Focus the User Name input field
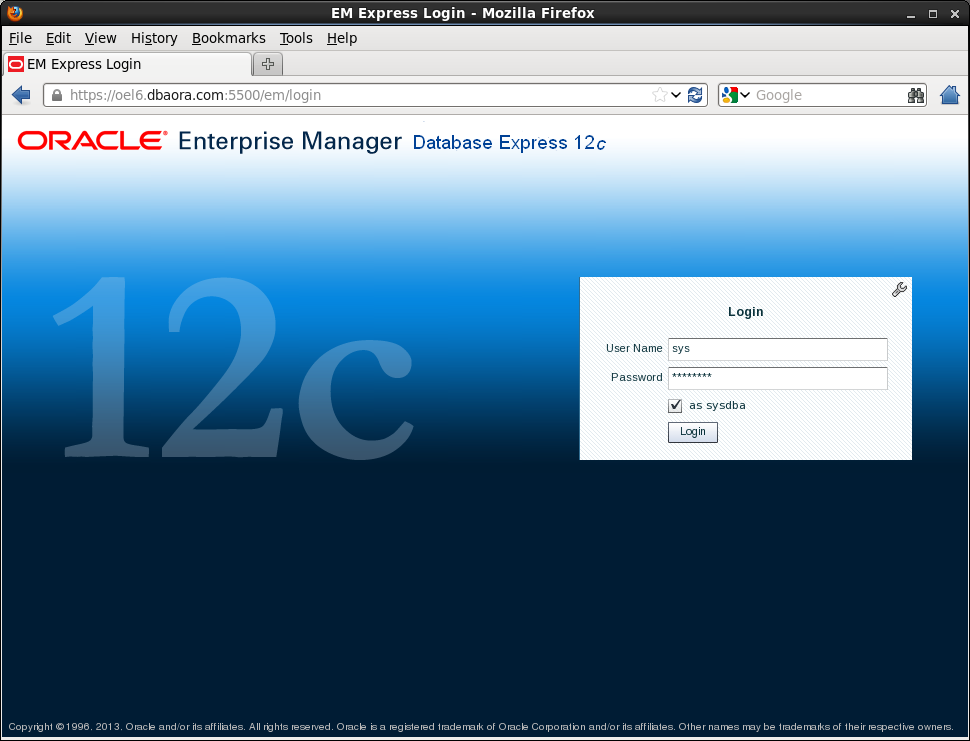Viewport: 970px width, 741px height. pos(778,349)
